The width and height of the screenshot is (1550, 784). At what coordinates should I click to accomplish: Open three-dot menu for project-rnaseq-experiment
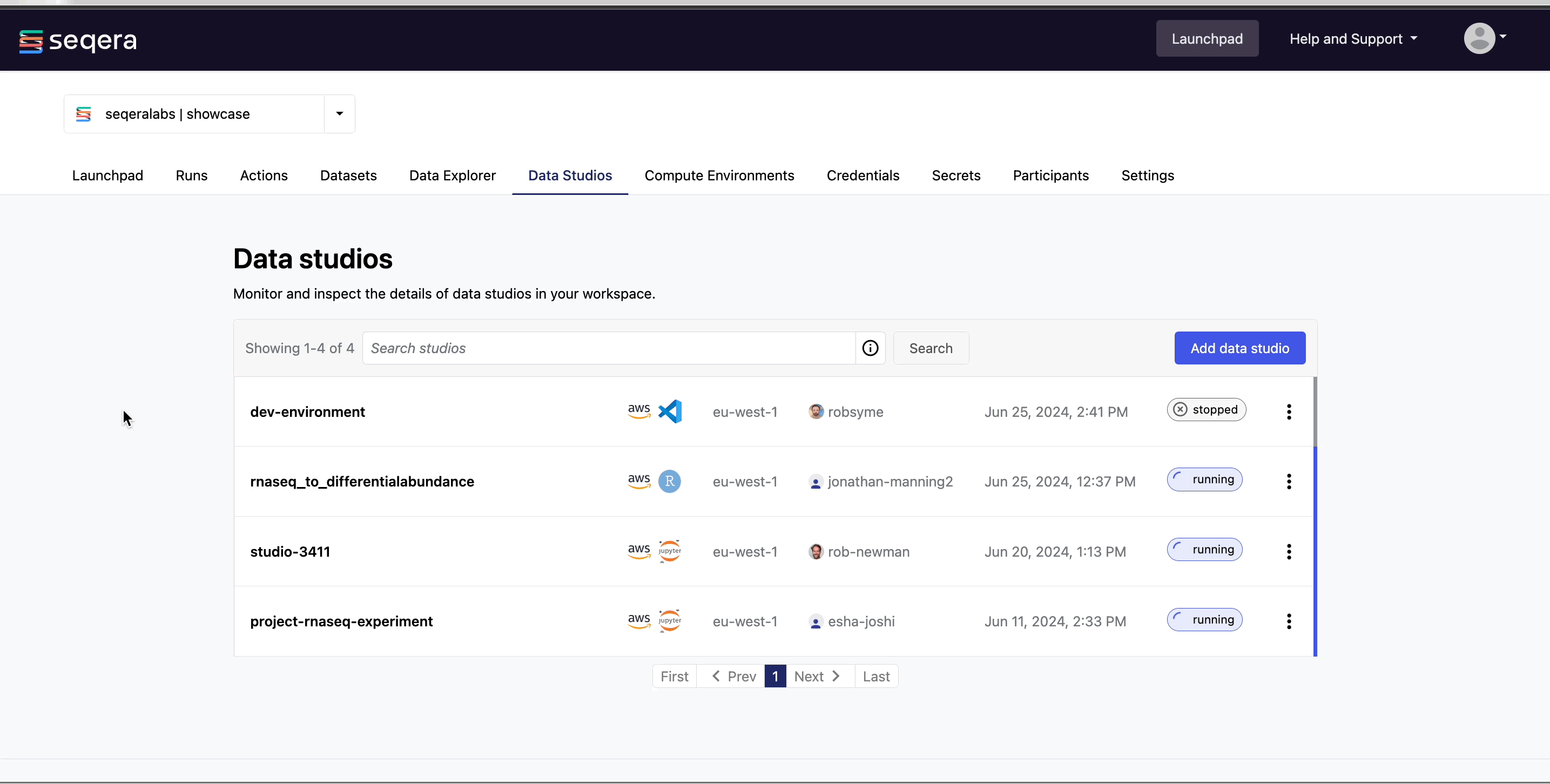pos(1289,621)
